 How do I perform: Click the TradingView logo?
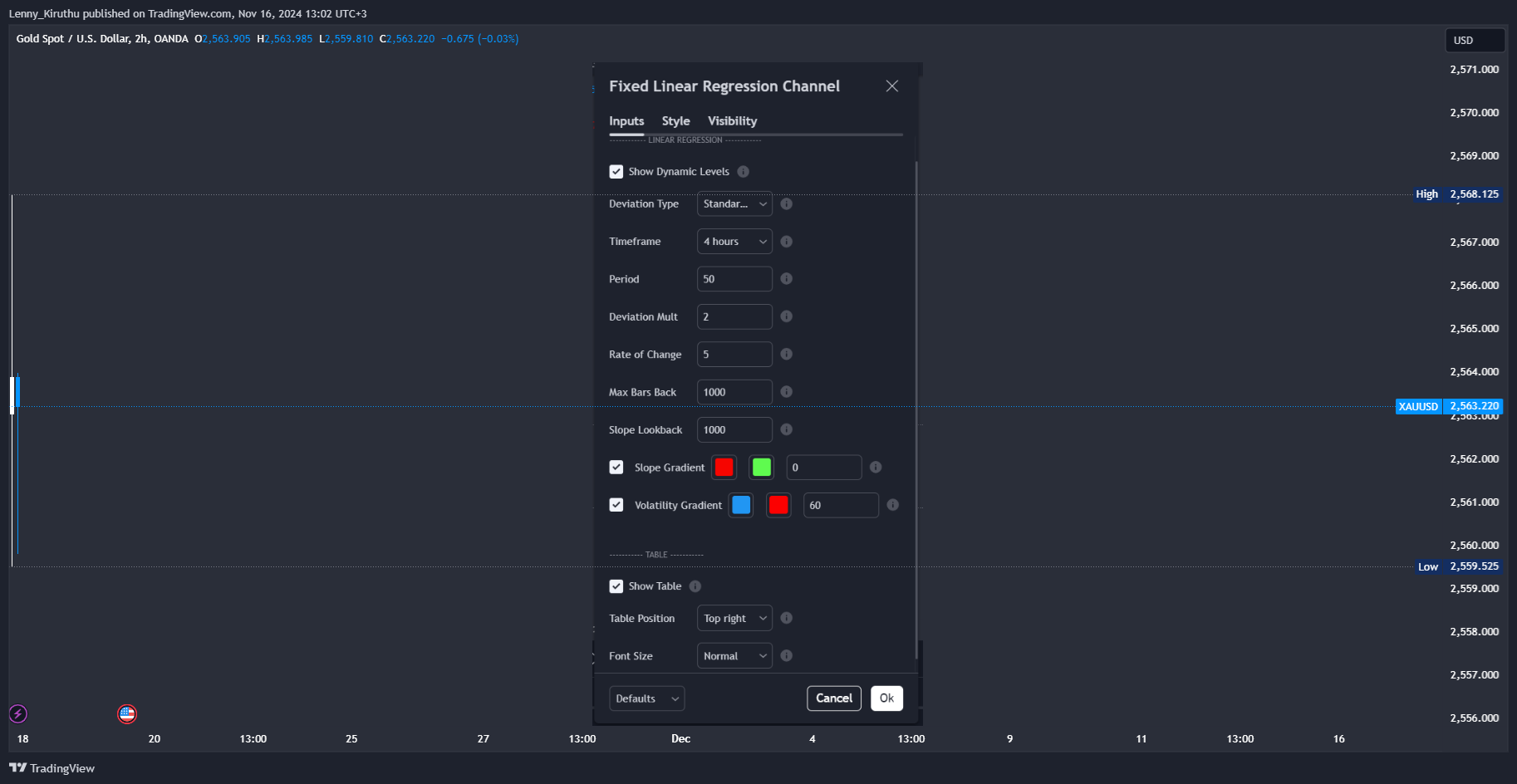point(52,768)
